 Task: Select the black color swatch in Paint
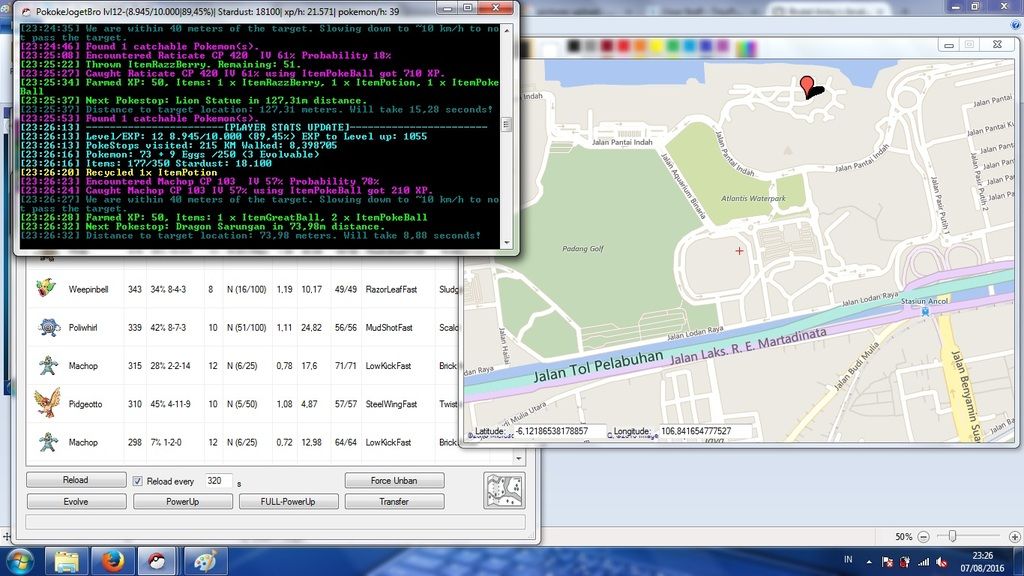[573, 46]
